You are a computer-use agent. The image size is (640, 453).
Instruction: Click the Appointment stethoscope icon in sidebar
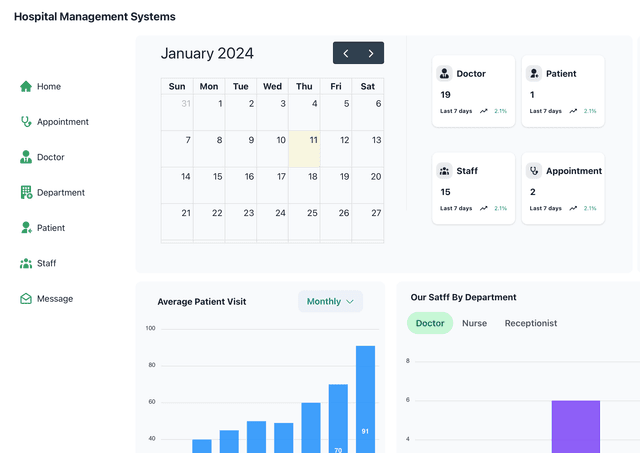[x=26, y=122]
